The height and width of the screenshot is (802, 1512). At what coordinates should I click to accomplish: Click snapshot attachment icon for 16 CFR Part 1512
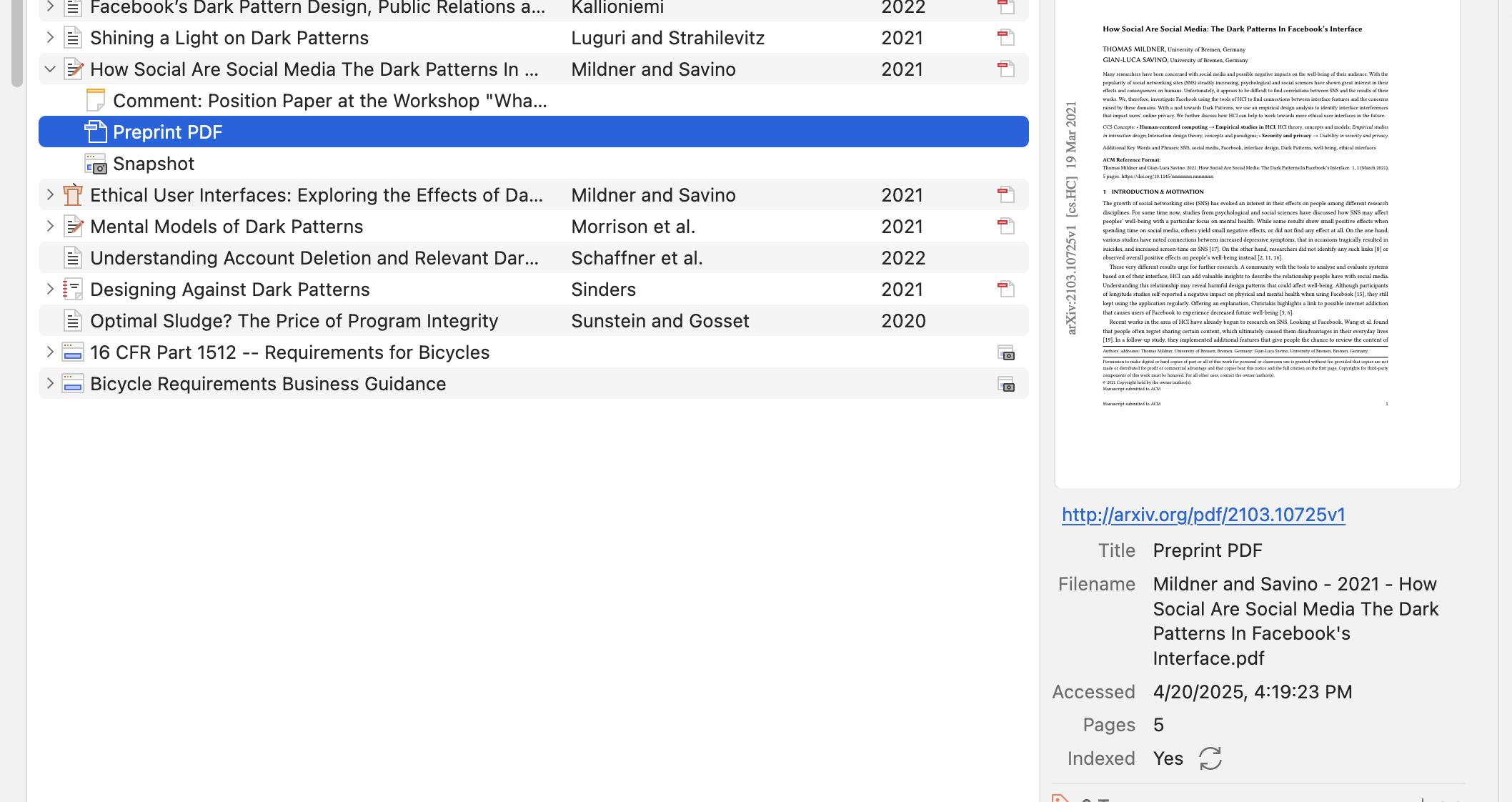click(1006, 352)
